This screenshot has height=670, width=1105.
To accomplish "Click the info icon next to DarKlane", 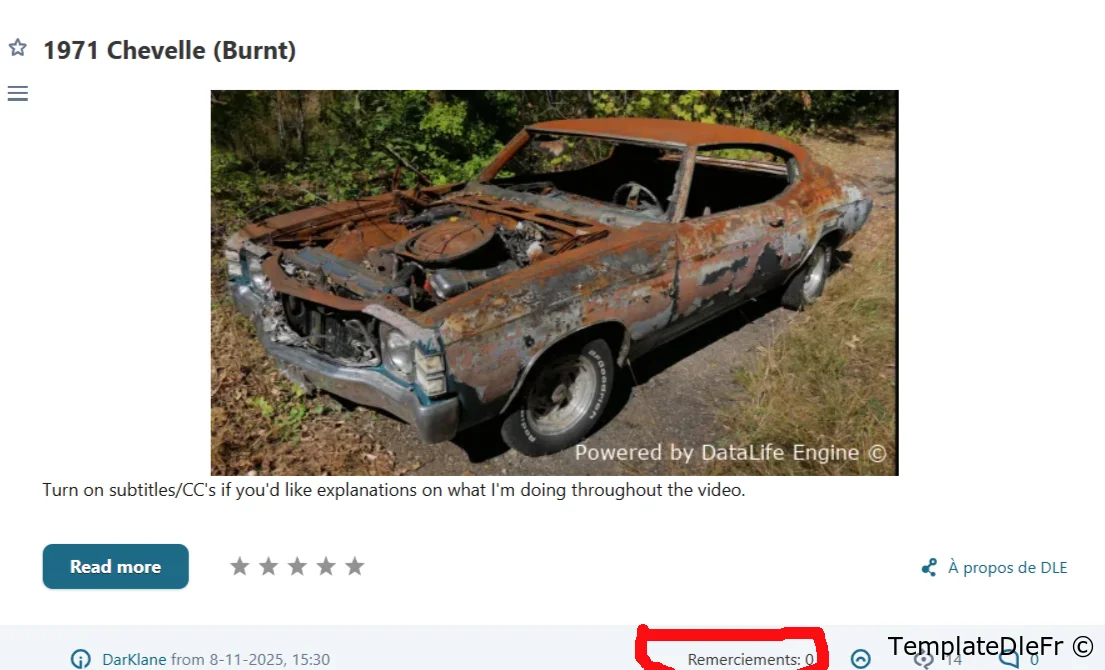I will click(80, 659).
